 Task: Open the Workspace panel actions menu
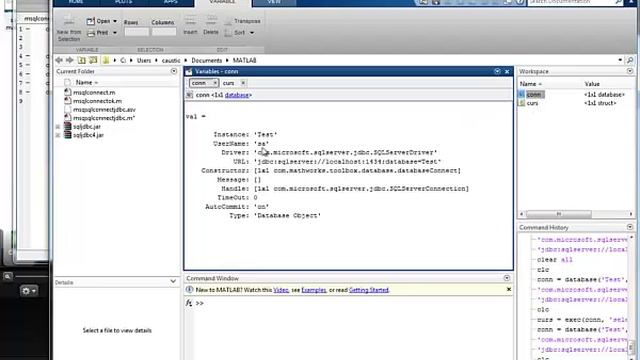pyautogui.click(x=630, y=71)
